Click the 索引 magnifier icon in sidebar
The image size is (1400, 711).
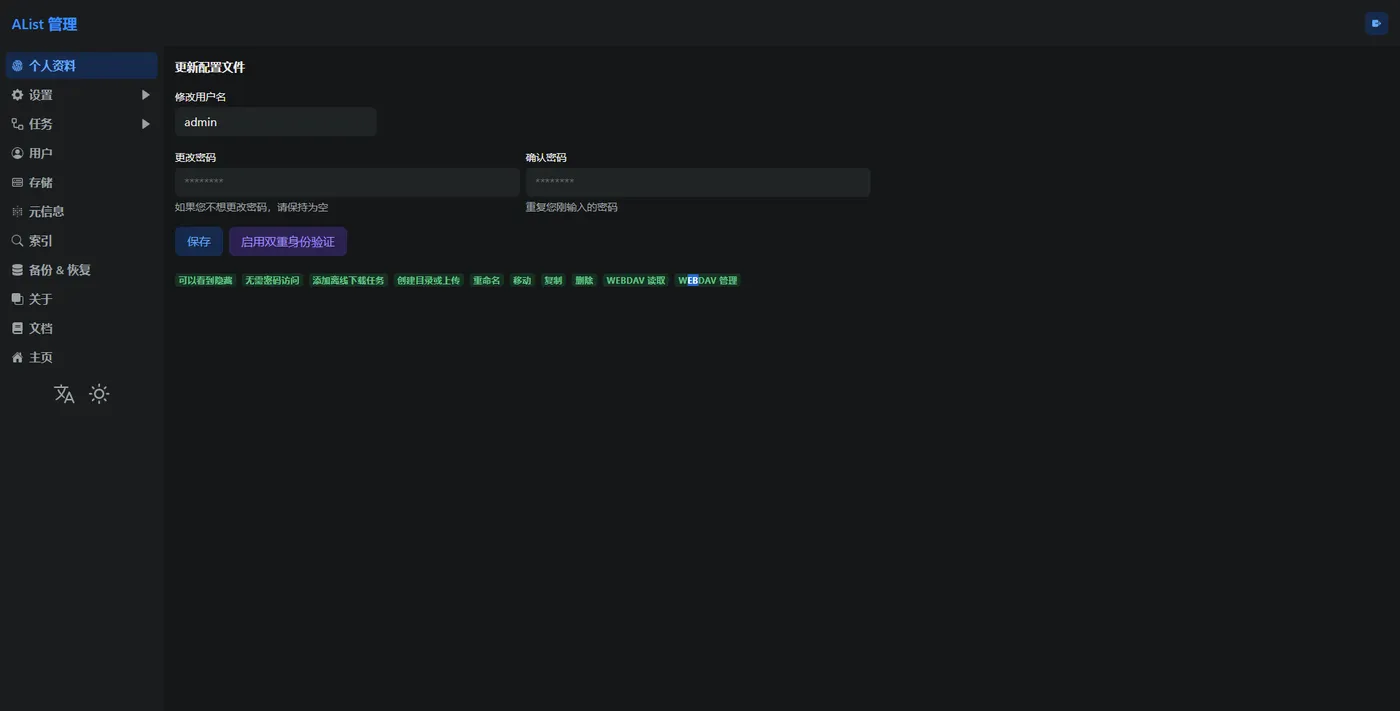coord(17,240)
